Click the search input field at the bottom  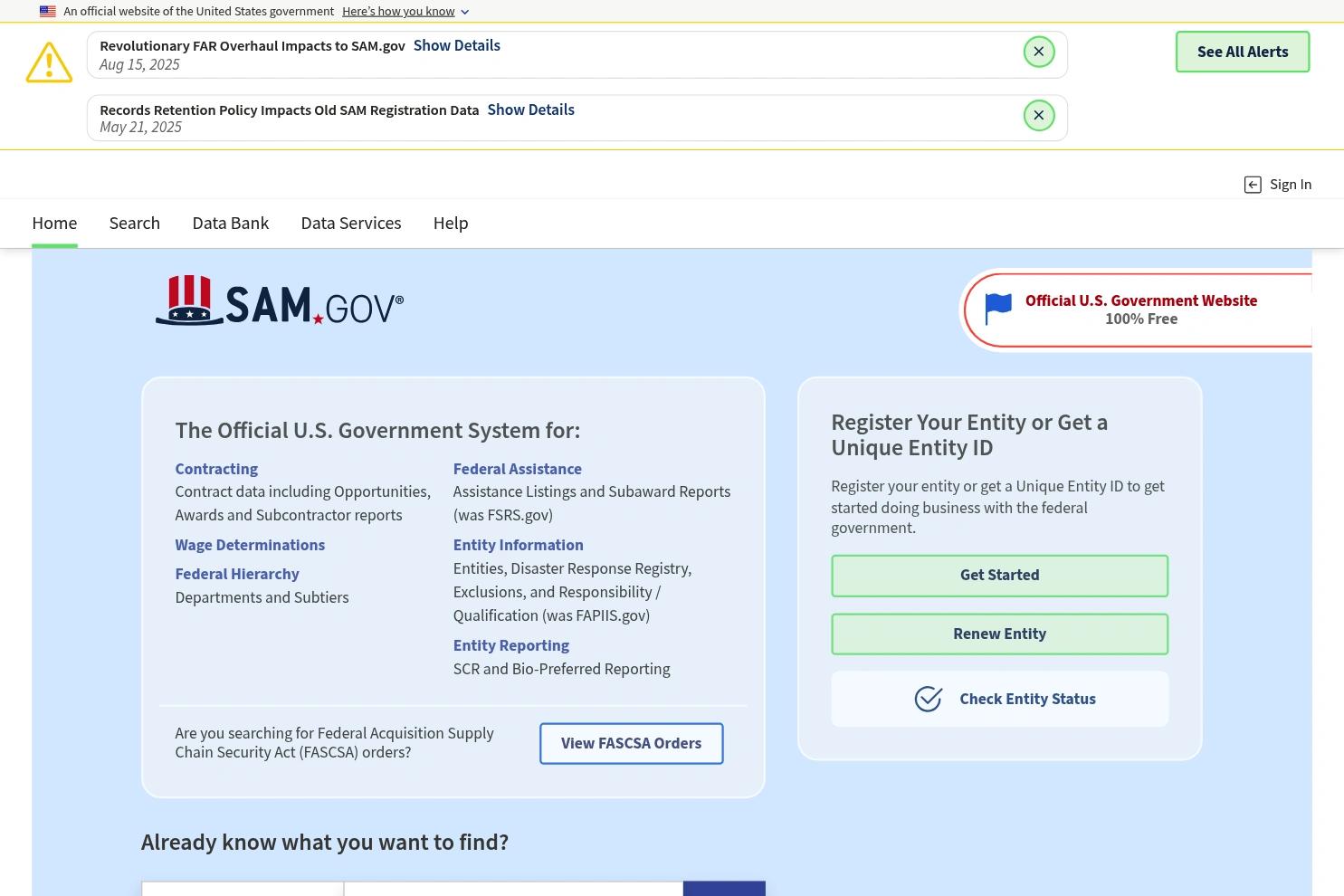pos(513,891)
